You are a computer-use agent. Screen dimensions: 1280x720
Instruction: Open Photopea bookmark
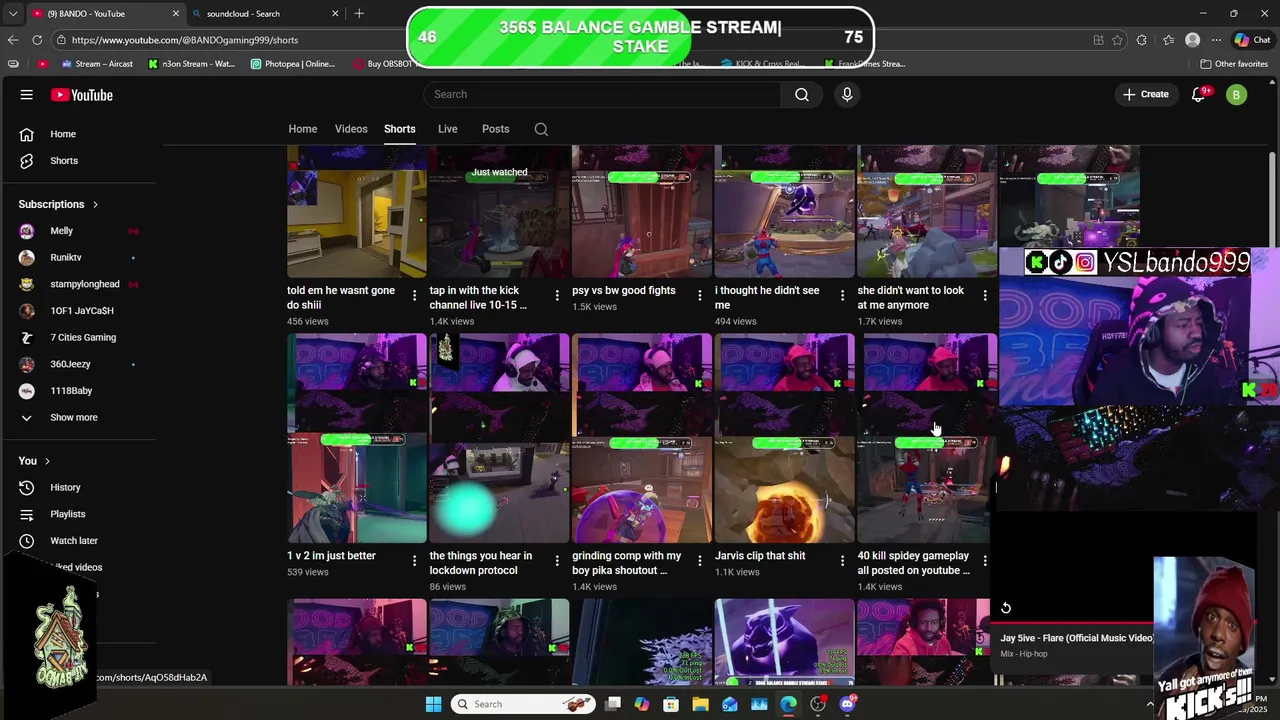coord(292,64)
